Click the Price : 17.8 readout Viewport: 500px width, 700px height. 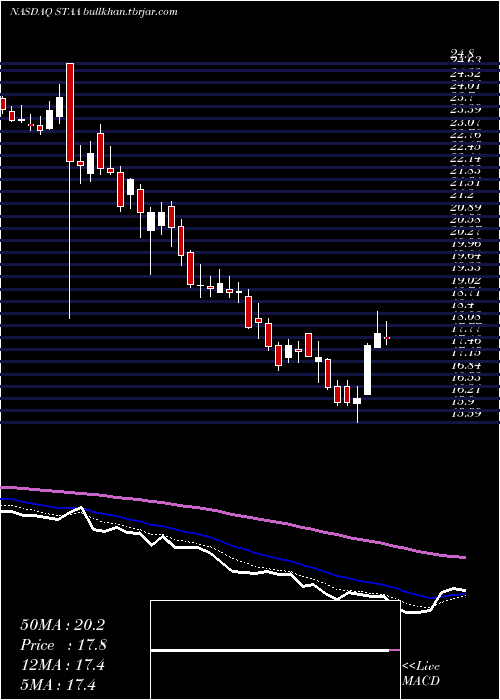click(63, 645)
